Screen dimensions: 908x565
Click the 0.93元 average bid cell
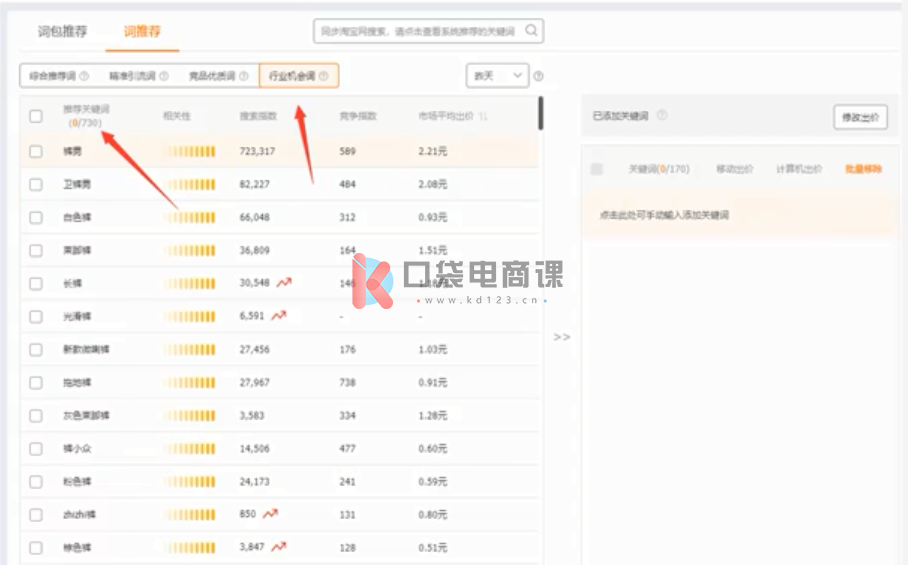pos(433,217)
